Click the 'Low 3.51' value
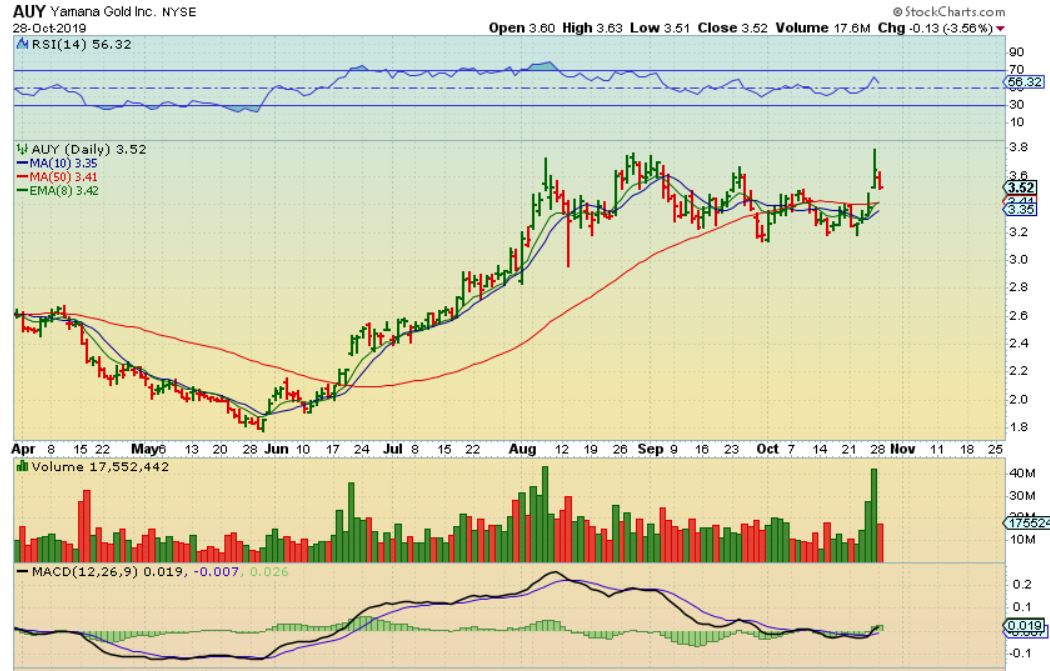 pos(660,28)
